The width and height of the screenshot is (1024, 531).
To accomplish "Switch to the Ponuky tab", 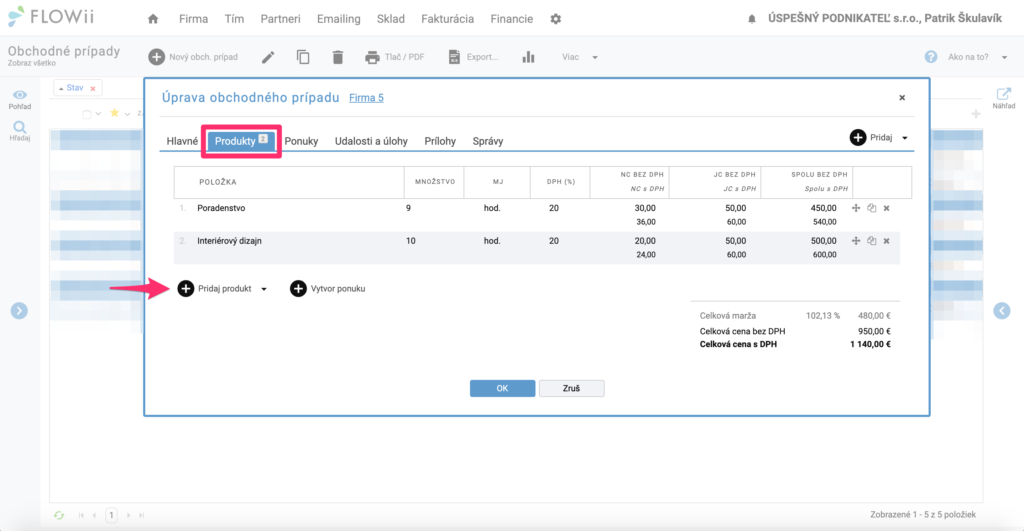I will [301, 141].
